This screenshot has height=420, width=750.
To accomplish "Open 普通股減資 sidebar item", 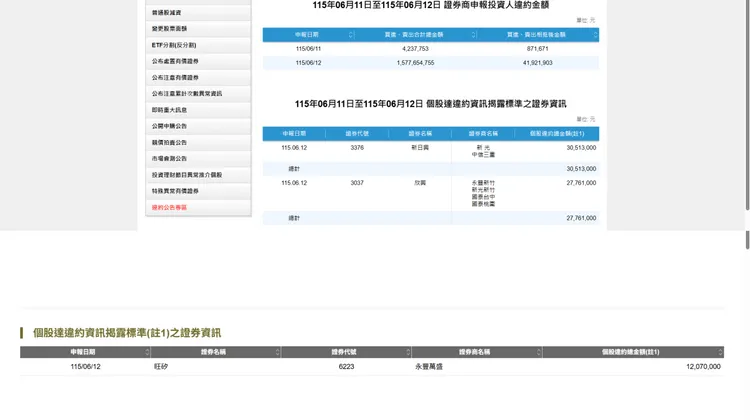I will point(198,13).
